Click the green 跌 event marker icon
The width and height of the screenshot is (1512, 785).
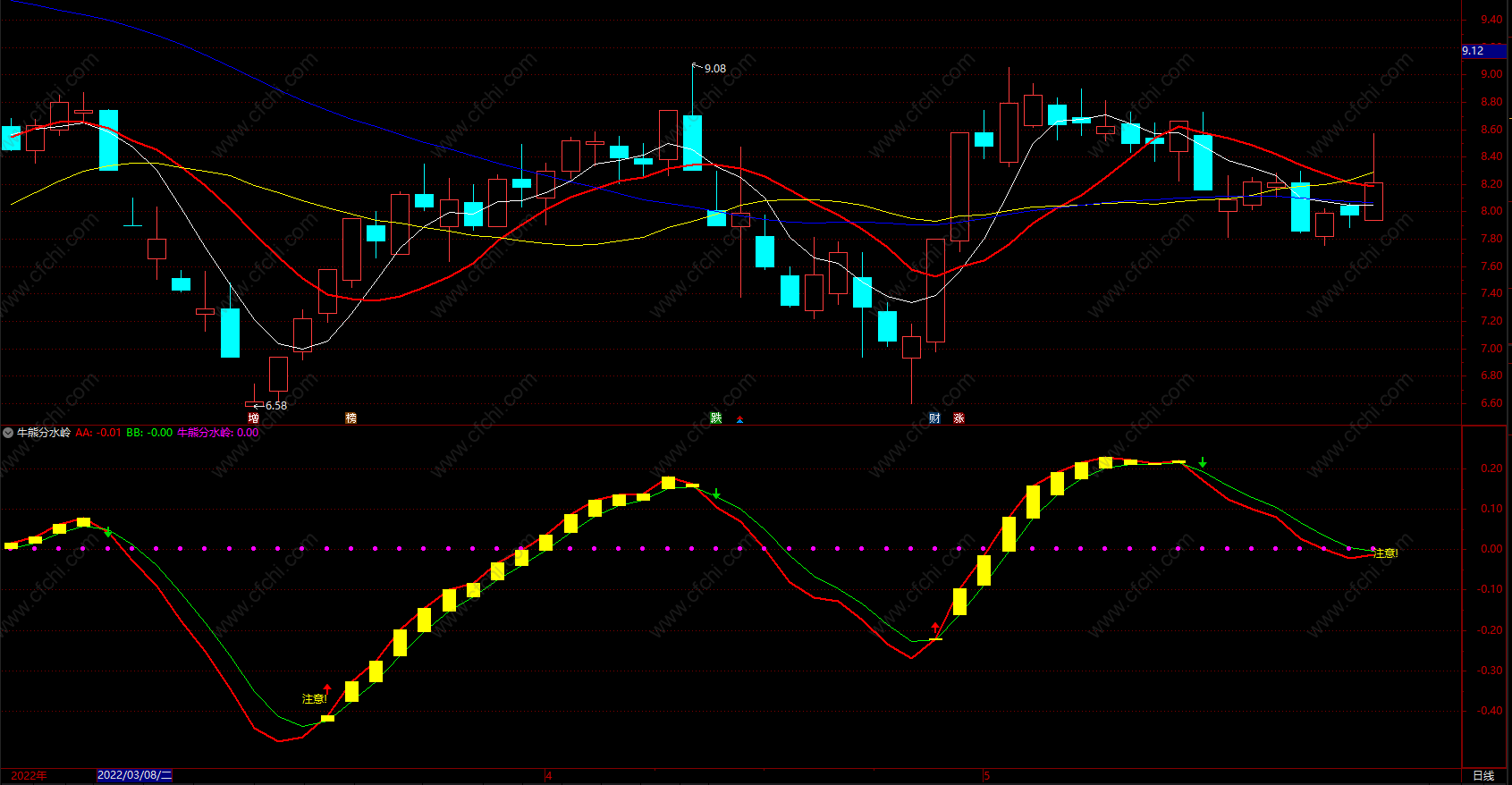pos(716,418)
